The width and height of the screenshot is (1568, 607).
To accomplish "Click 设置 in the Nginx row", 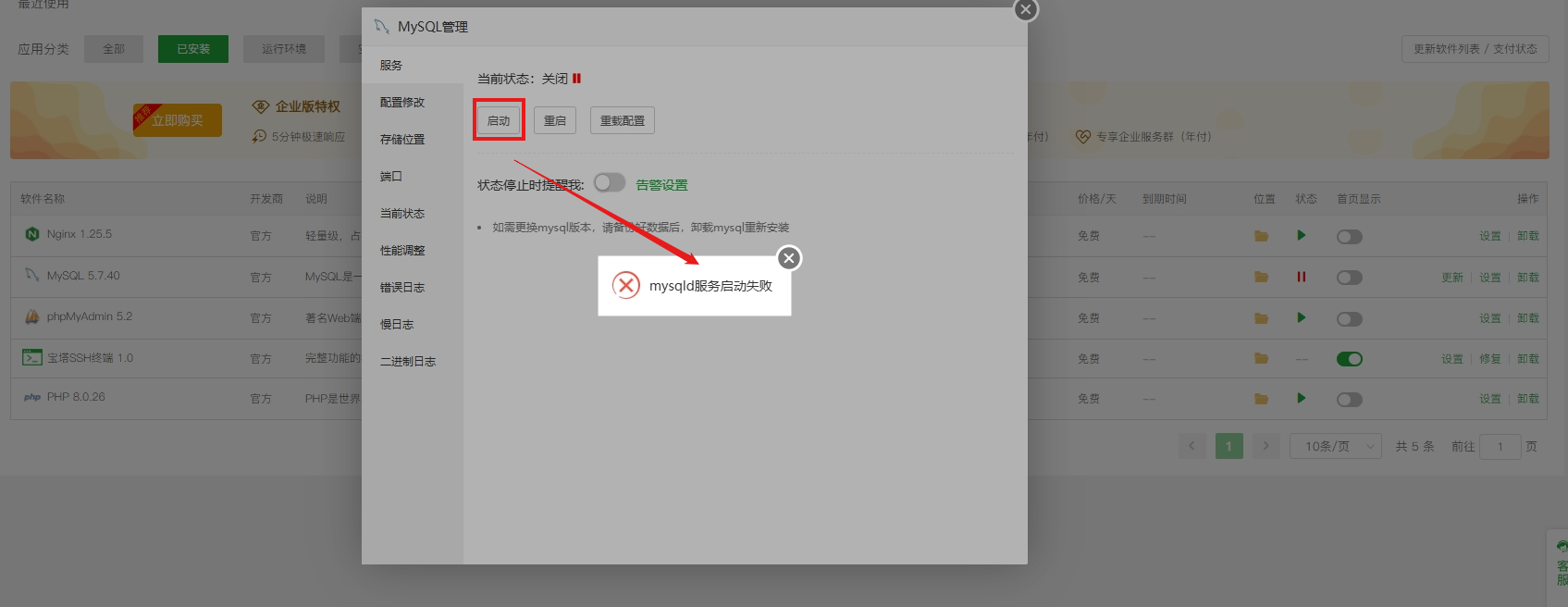I will pos(1489,236).
